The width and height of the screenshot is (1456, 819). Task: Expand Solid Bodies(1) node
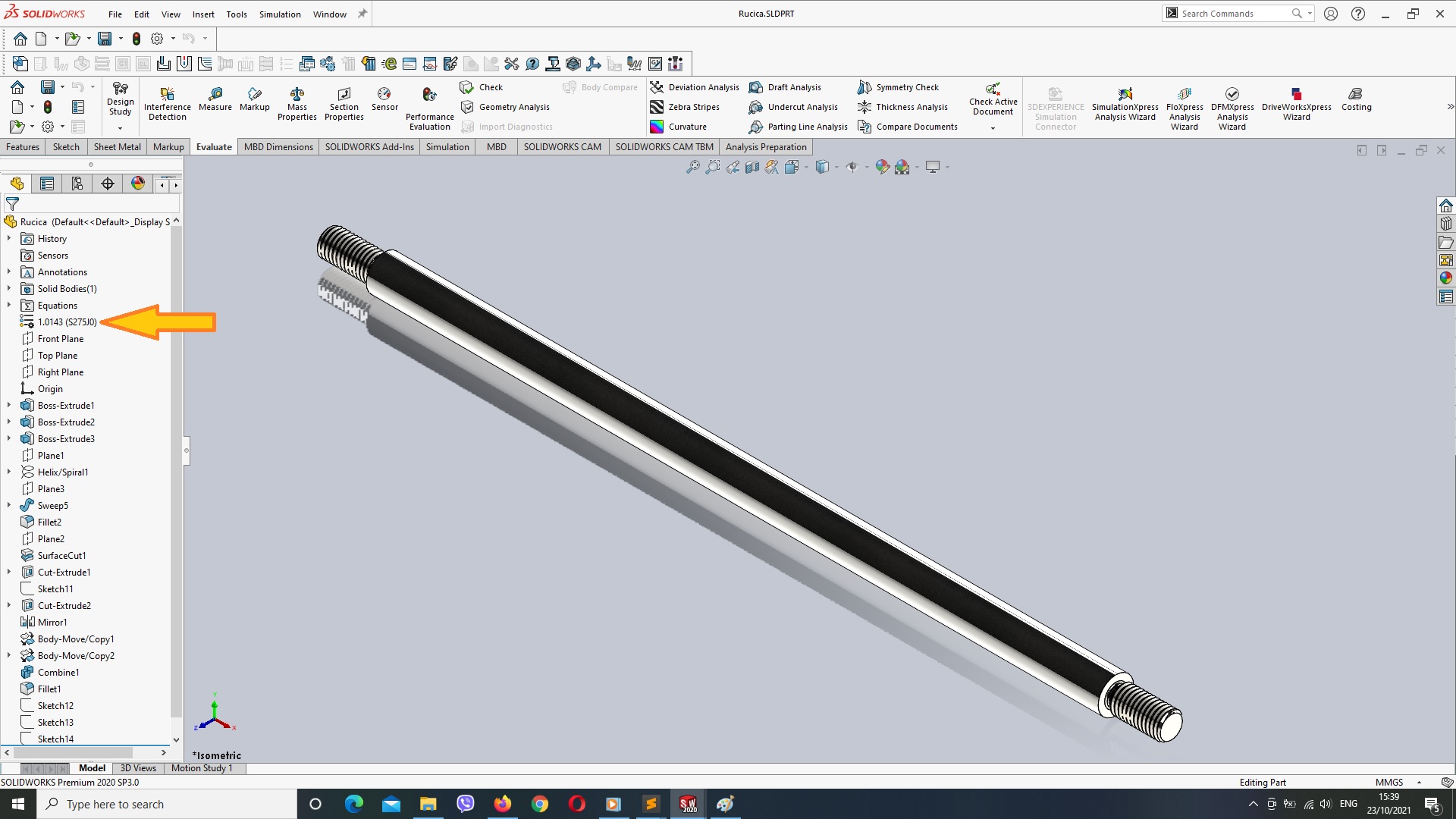point(9,288)
